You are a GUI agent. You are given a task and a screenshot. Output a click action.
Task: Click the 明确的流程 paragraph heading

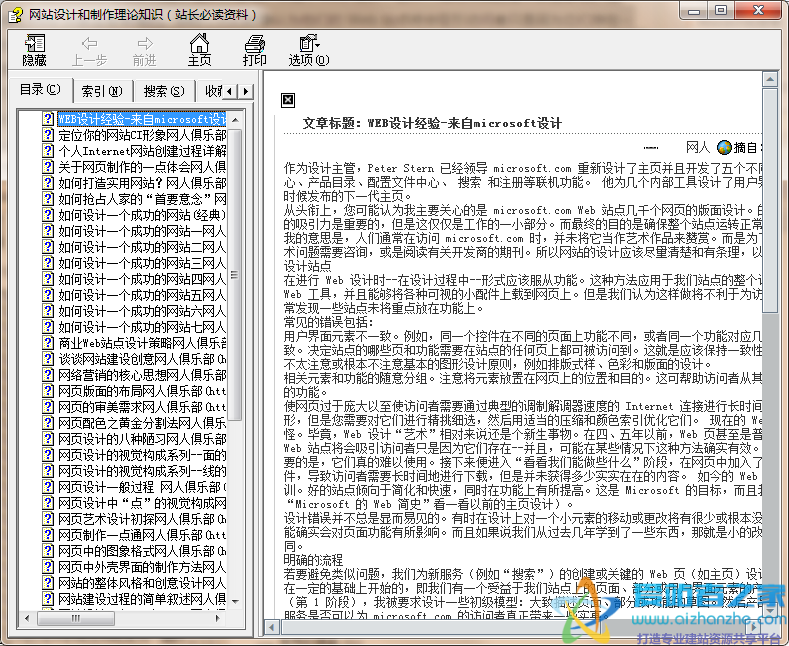click(313, 559)
